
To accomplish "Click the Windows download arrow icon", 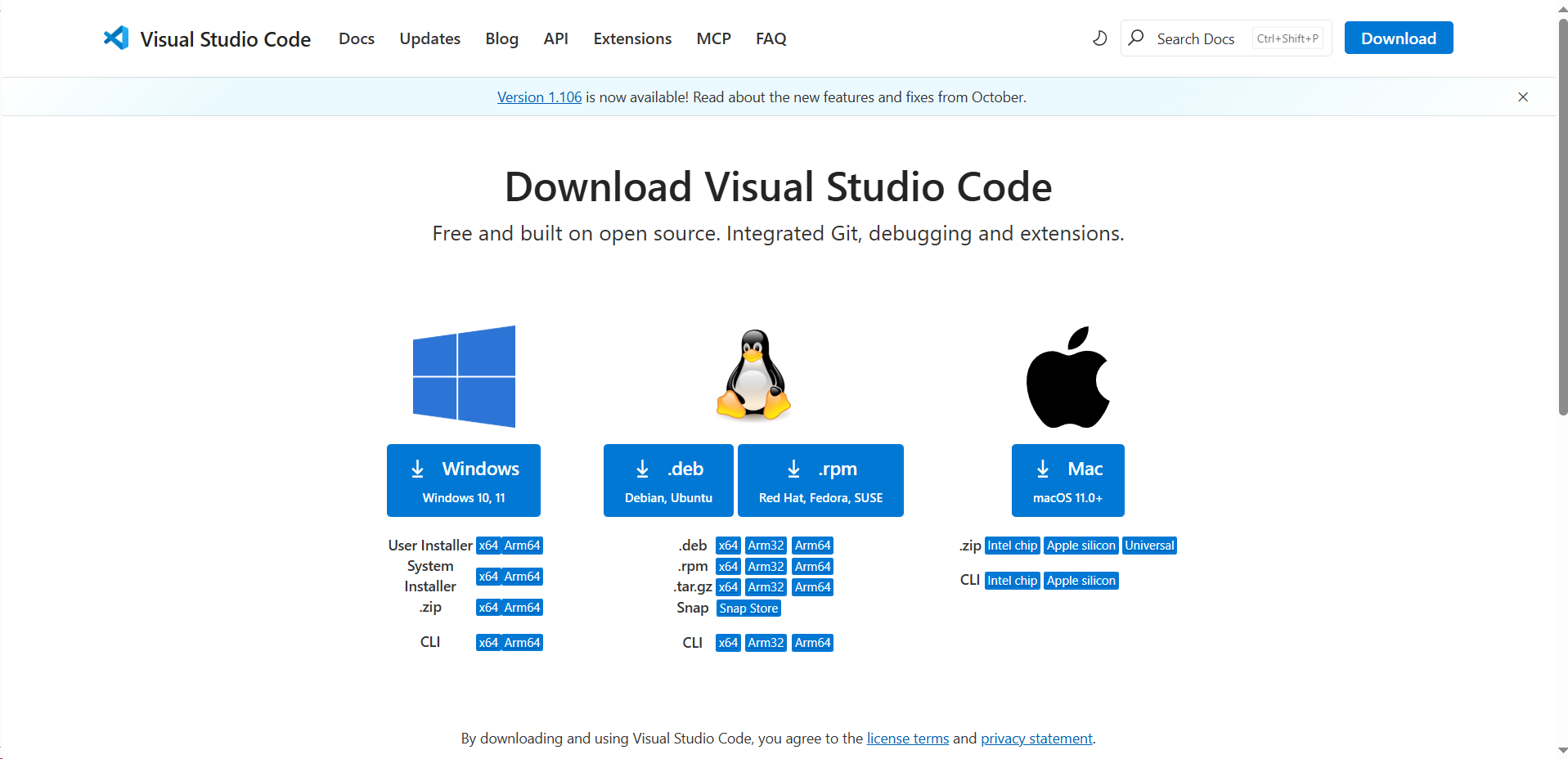I will pos(417,469).
